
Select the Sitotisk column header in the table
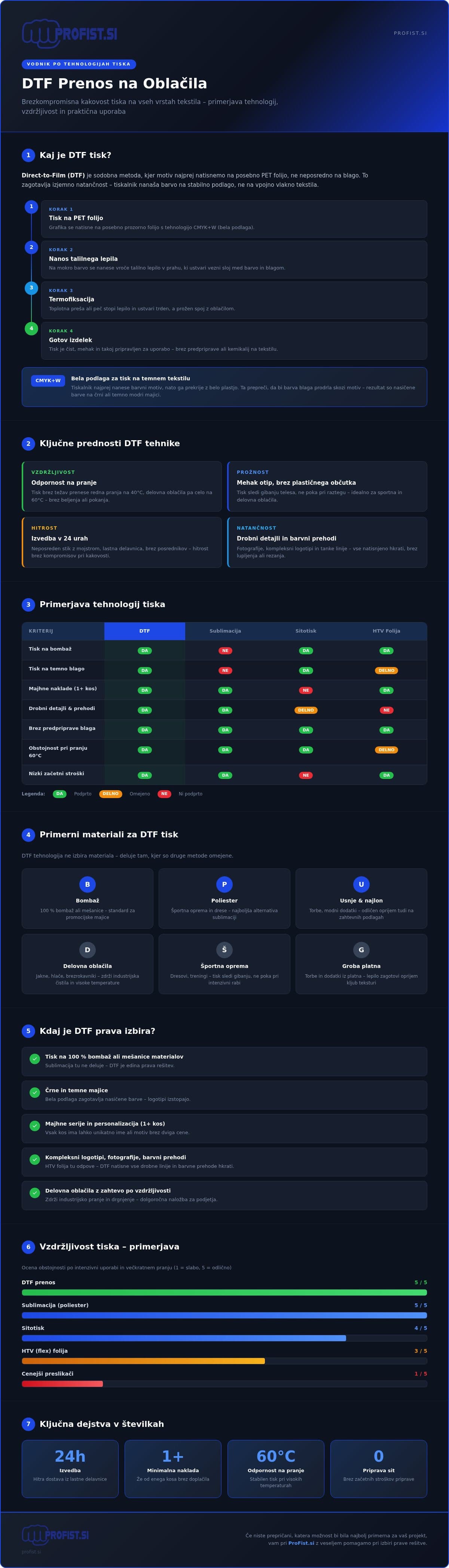click(306, 631)
